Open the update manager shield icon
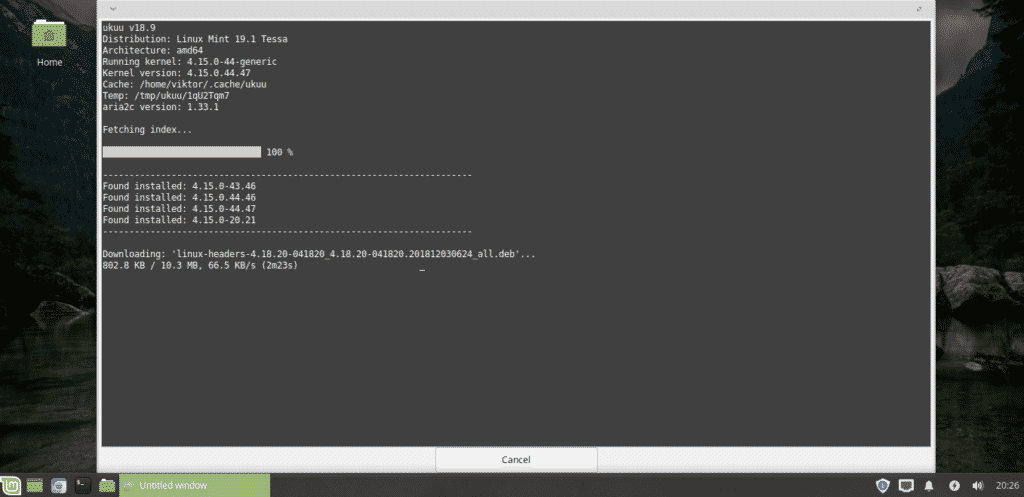 [x=882, y=485]
